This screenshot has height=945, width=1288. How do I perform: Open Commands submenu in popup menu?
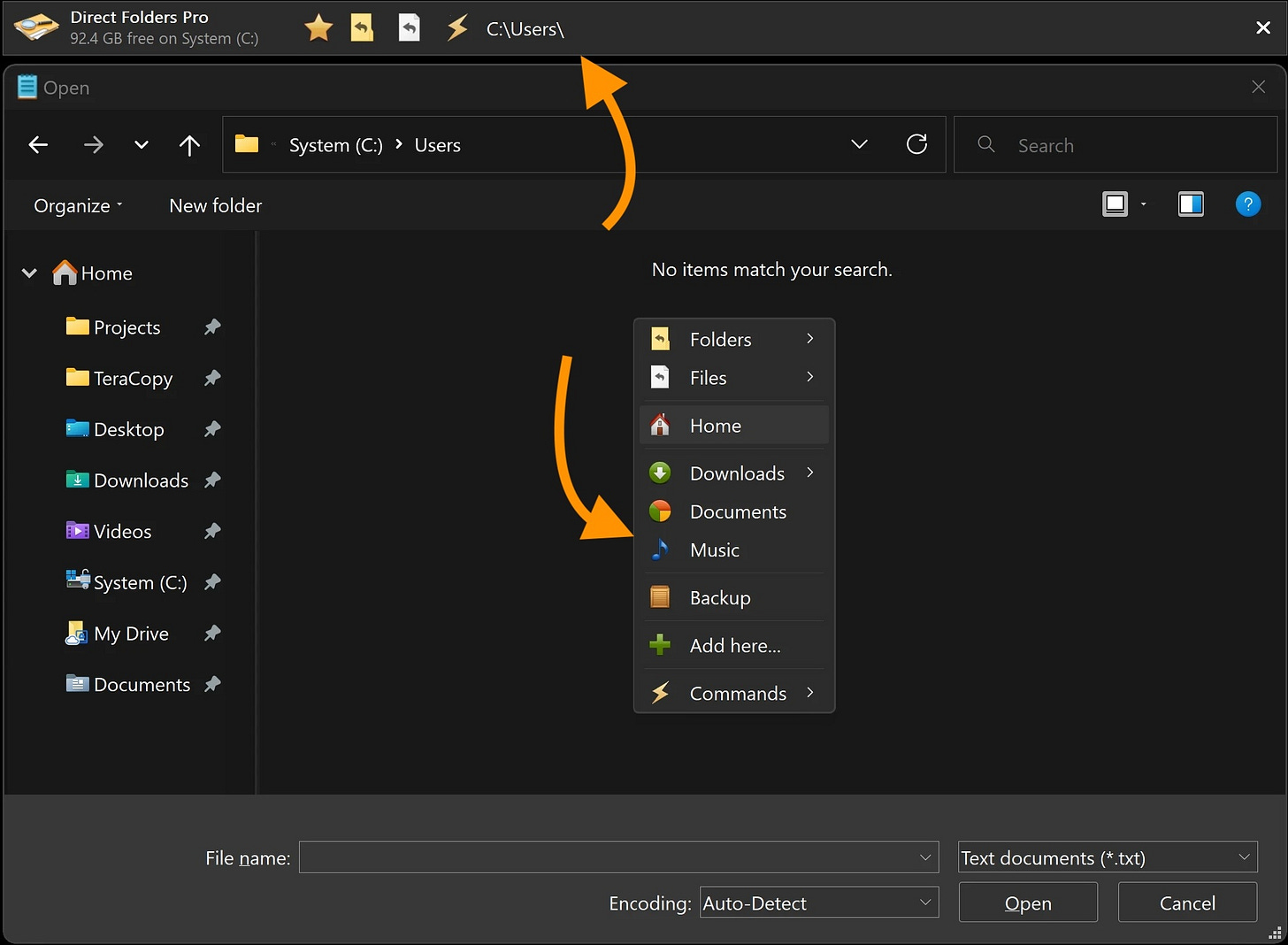734,694
